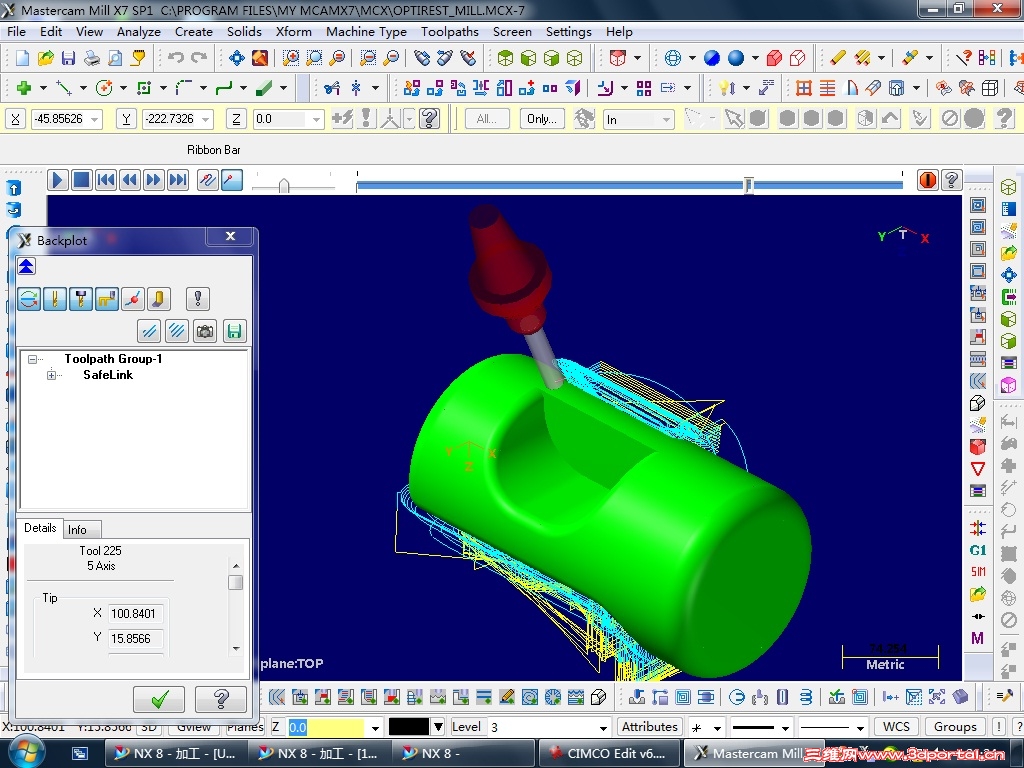This screenshot has width=1024, height=768.
Task: Open the Y coordinate dropdown
Action: click(206, 119)
